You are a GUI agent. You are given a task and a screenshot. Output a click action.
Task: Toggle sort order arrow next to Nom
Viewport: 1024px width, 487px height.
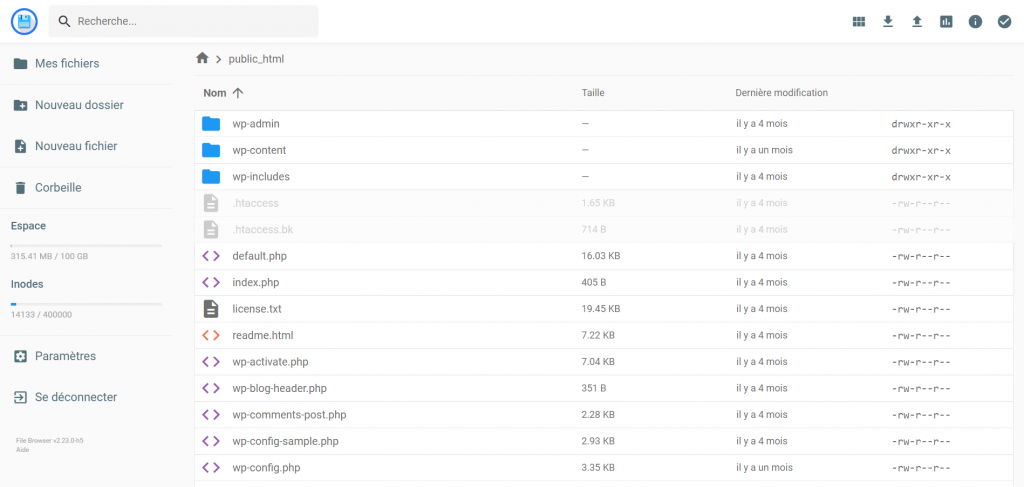(x=238, y=93)
